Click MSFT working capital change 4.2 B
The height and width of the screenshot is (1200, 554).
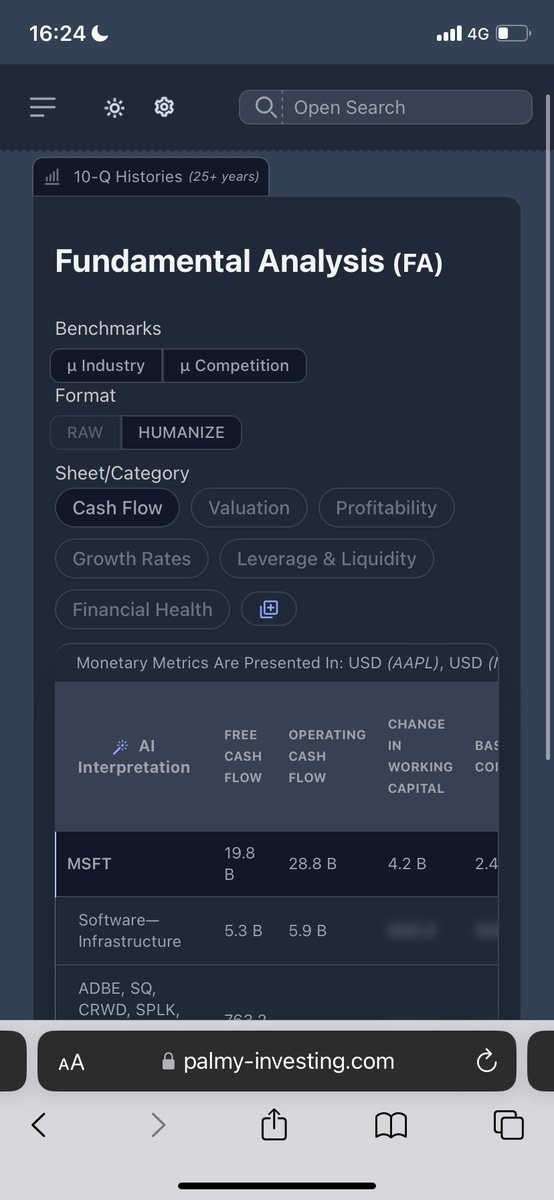click(x=407, y=863)
